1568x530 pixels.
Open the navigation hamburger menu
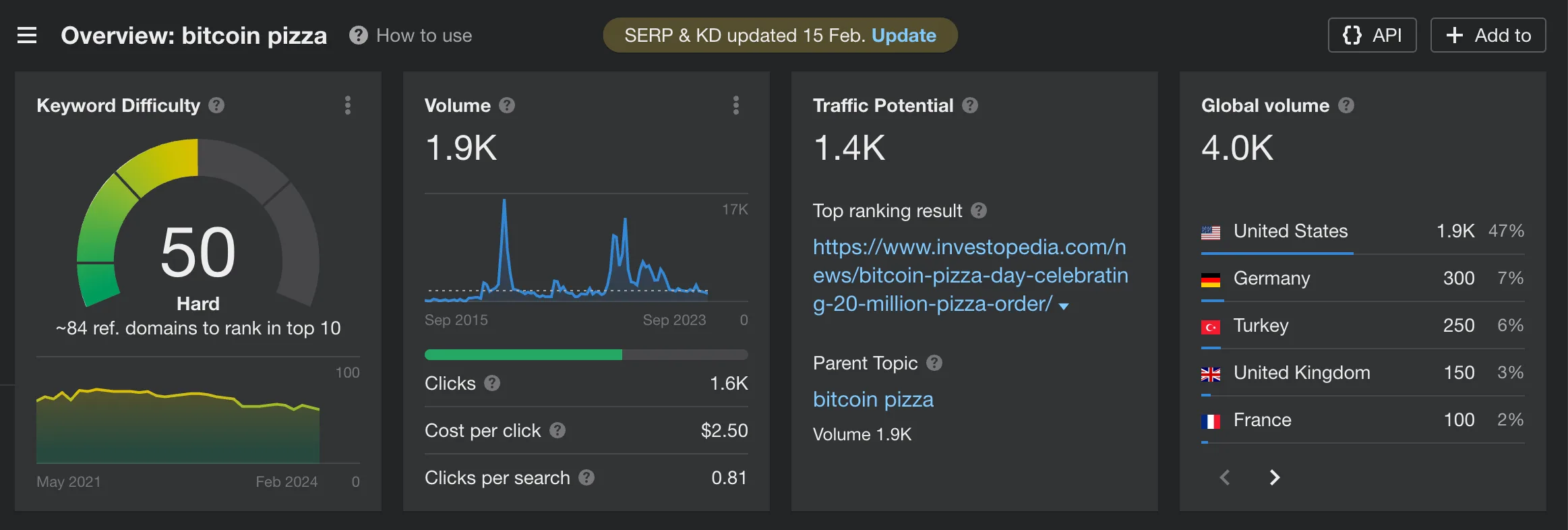tap(27, 35)
